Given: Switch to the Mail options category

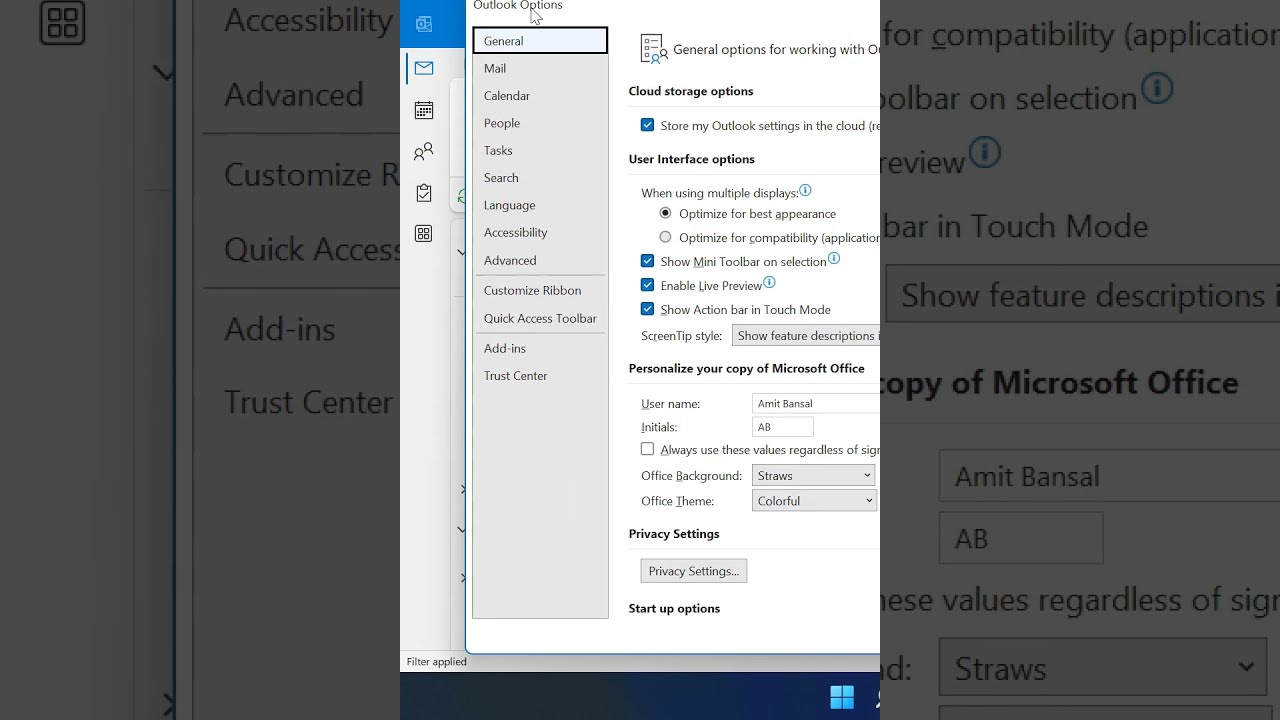Looking at the screenshot, I should point(540,68).
